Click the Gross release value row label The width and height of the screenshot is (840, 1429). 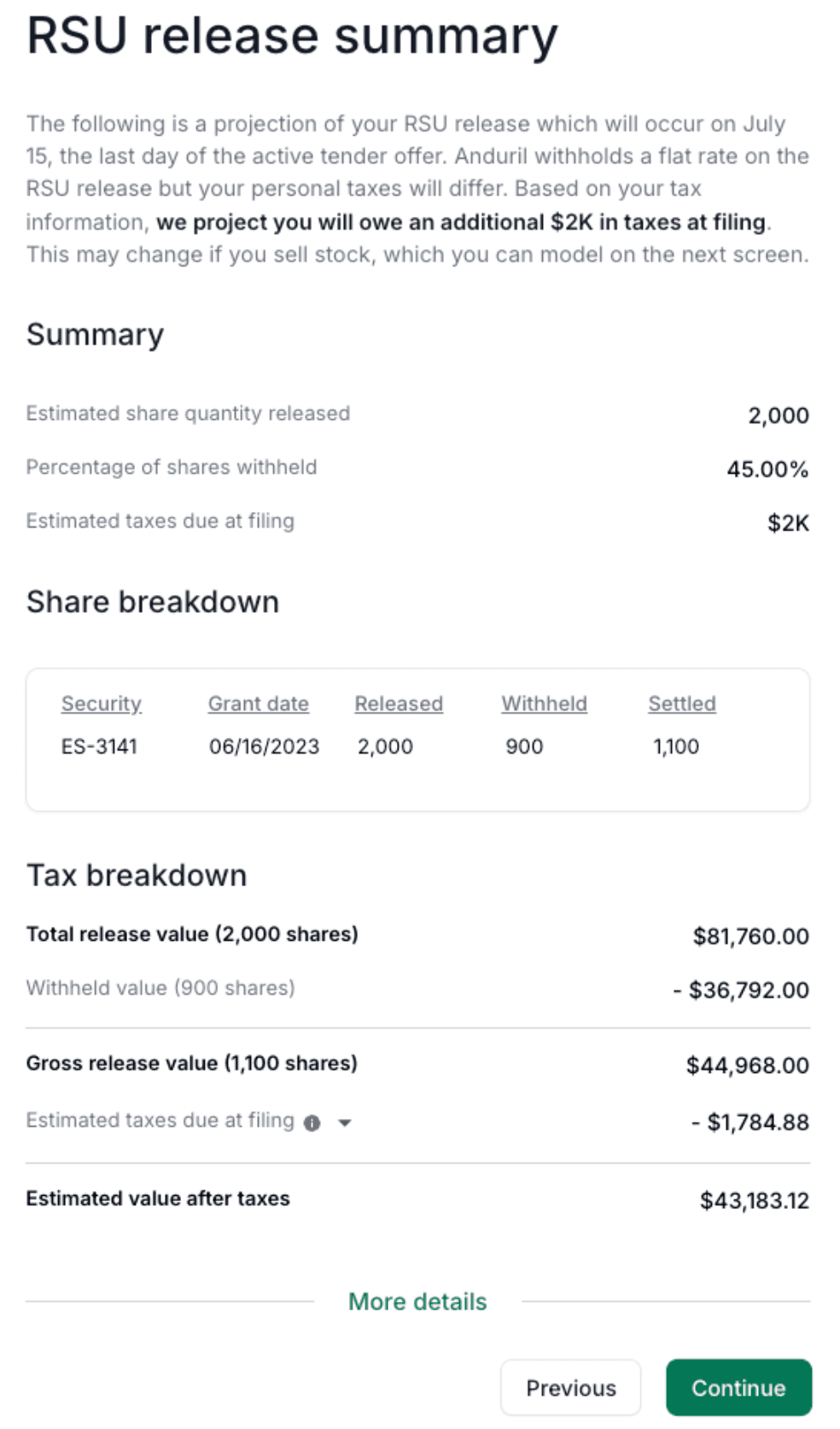pos(191,1063)
